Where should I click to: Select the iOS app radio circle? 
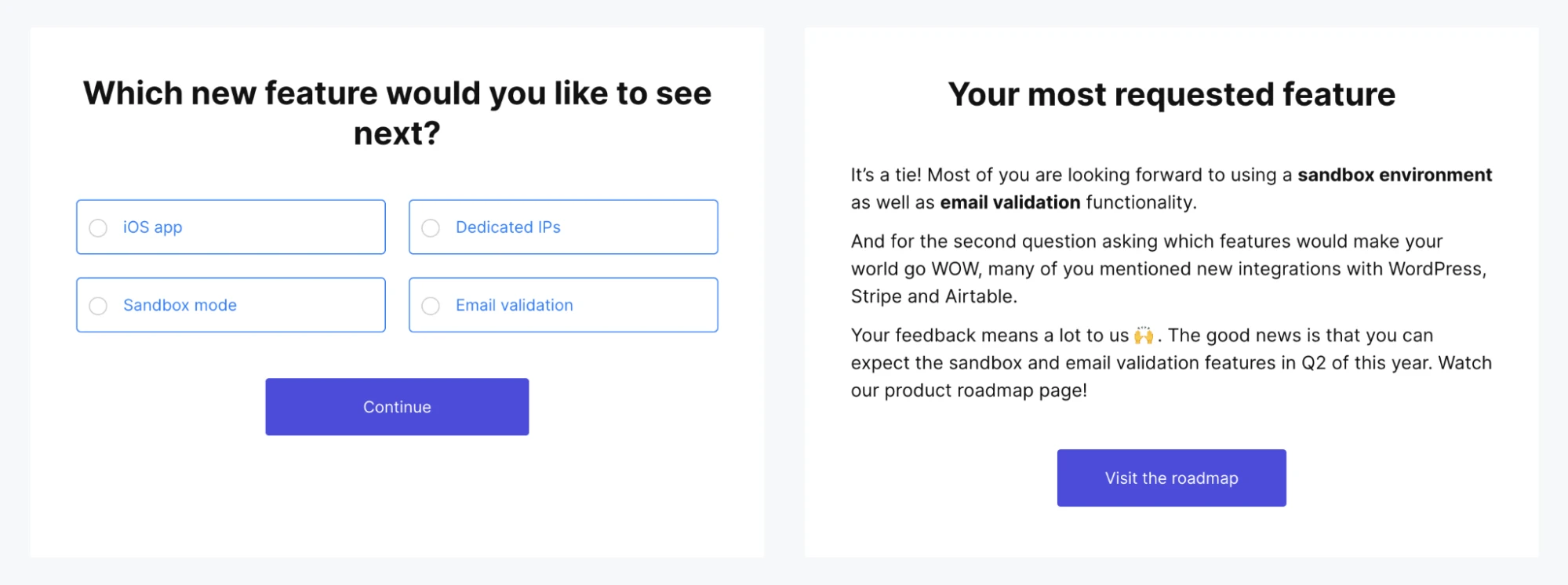98,227
